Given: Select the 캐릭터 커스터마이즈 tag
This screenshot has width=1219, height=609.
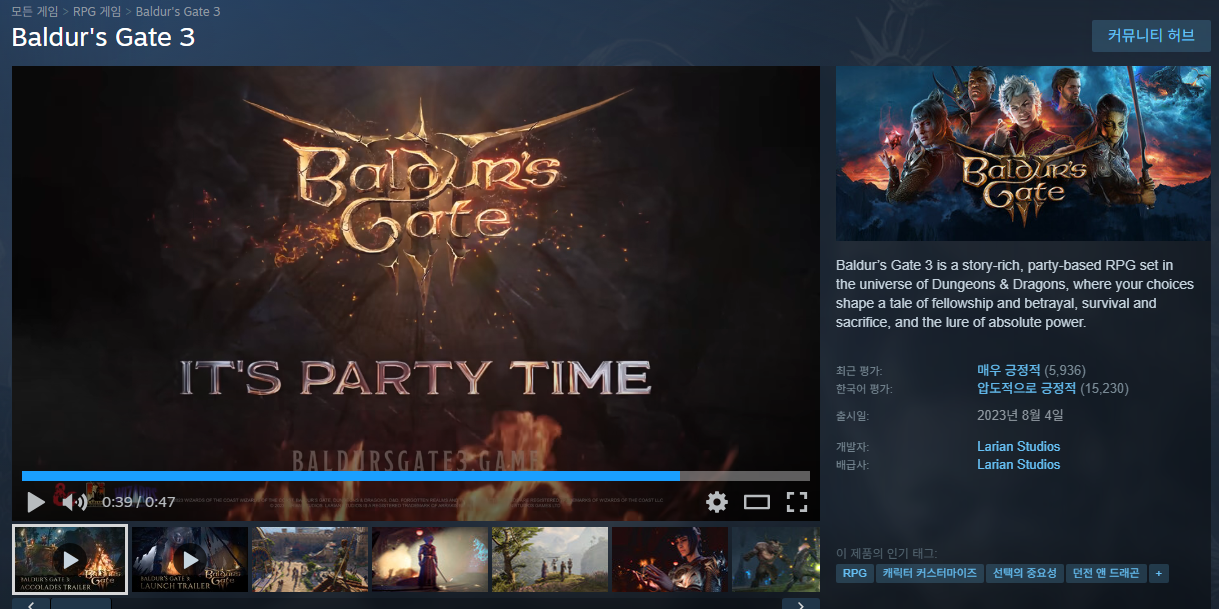Looking at the screenshot, I should (x=929, y=573).
